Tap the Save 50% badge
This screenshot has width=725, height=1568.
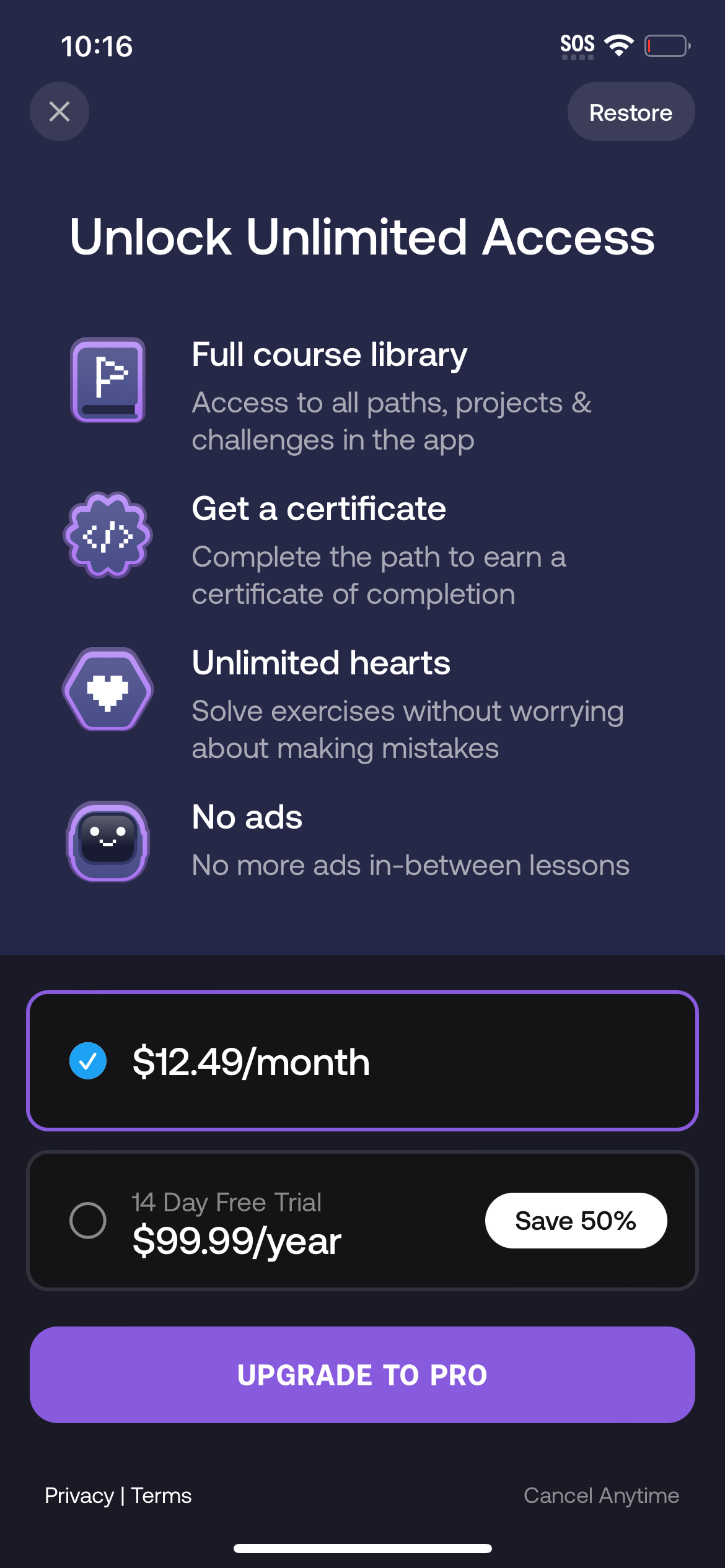[576, 1221]
